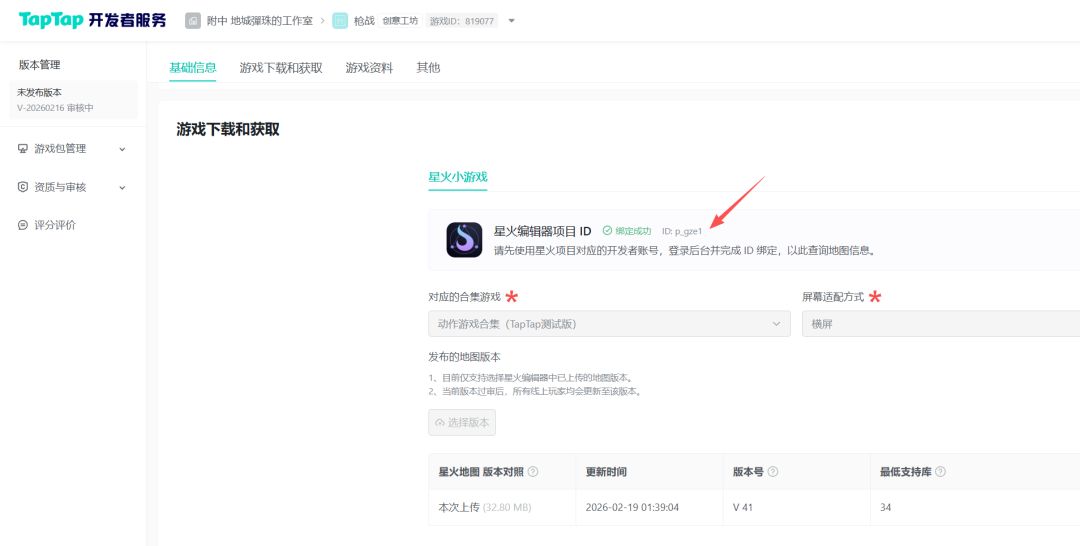The width and height of the screenshot is (1080, 546).
Task: Select the 未发布版本 V-20260216 entry
Action: 73,100
